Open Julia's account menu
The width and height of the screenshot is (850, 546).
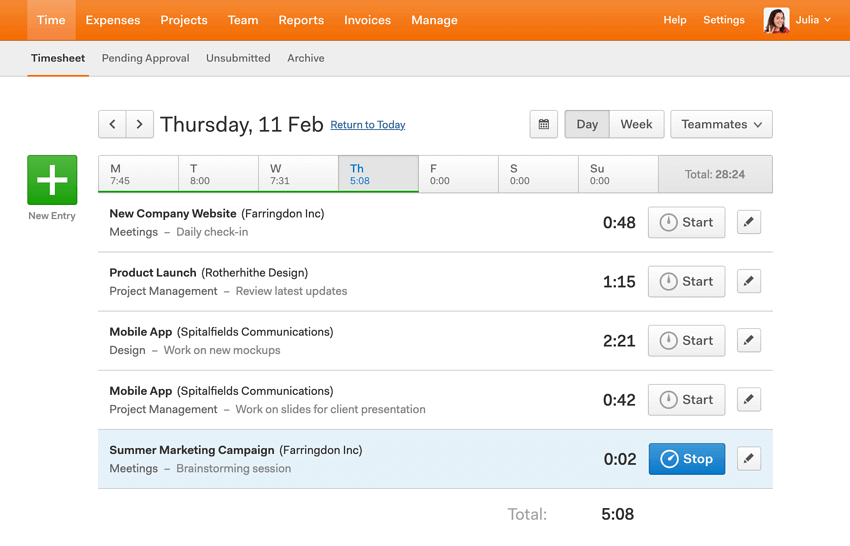[799, 20]
